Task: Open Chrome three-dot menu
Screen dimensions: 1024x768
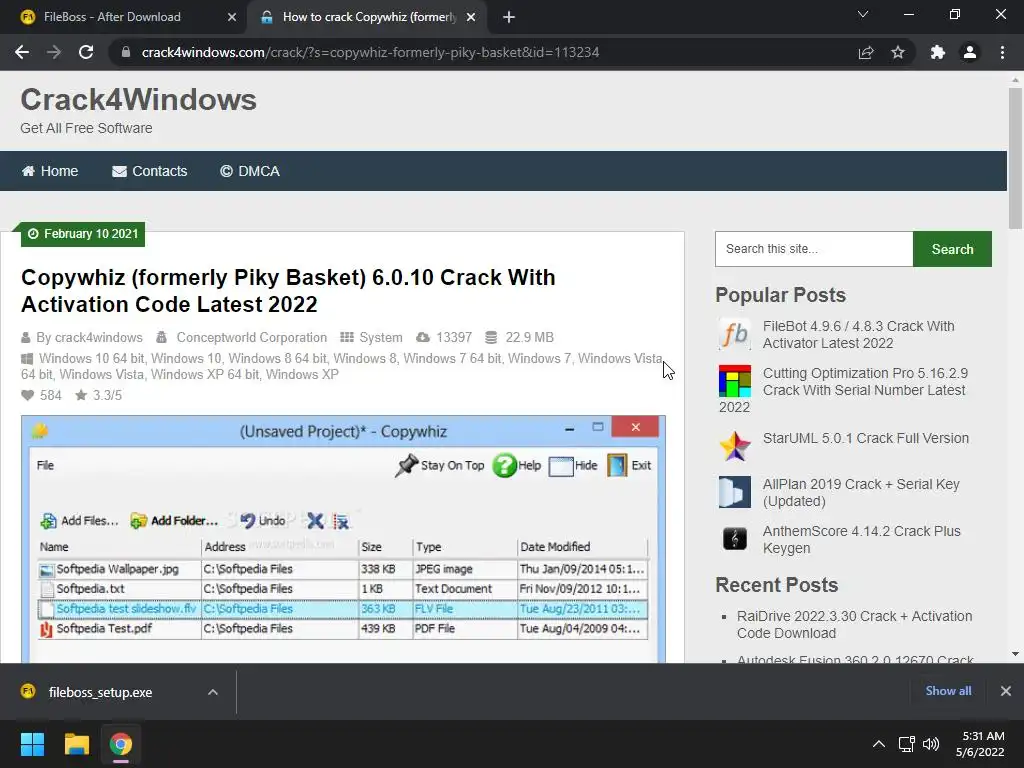Action: coord(1002,52)
